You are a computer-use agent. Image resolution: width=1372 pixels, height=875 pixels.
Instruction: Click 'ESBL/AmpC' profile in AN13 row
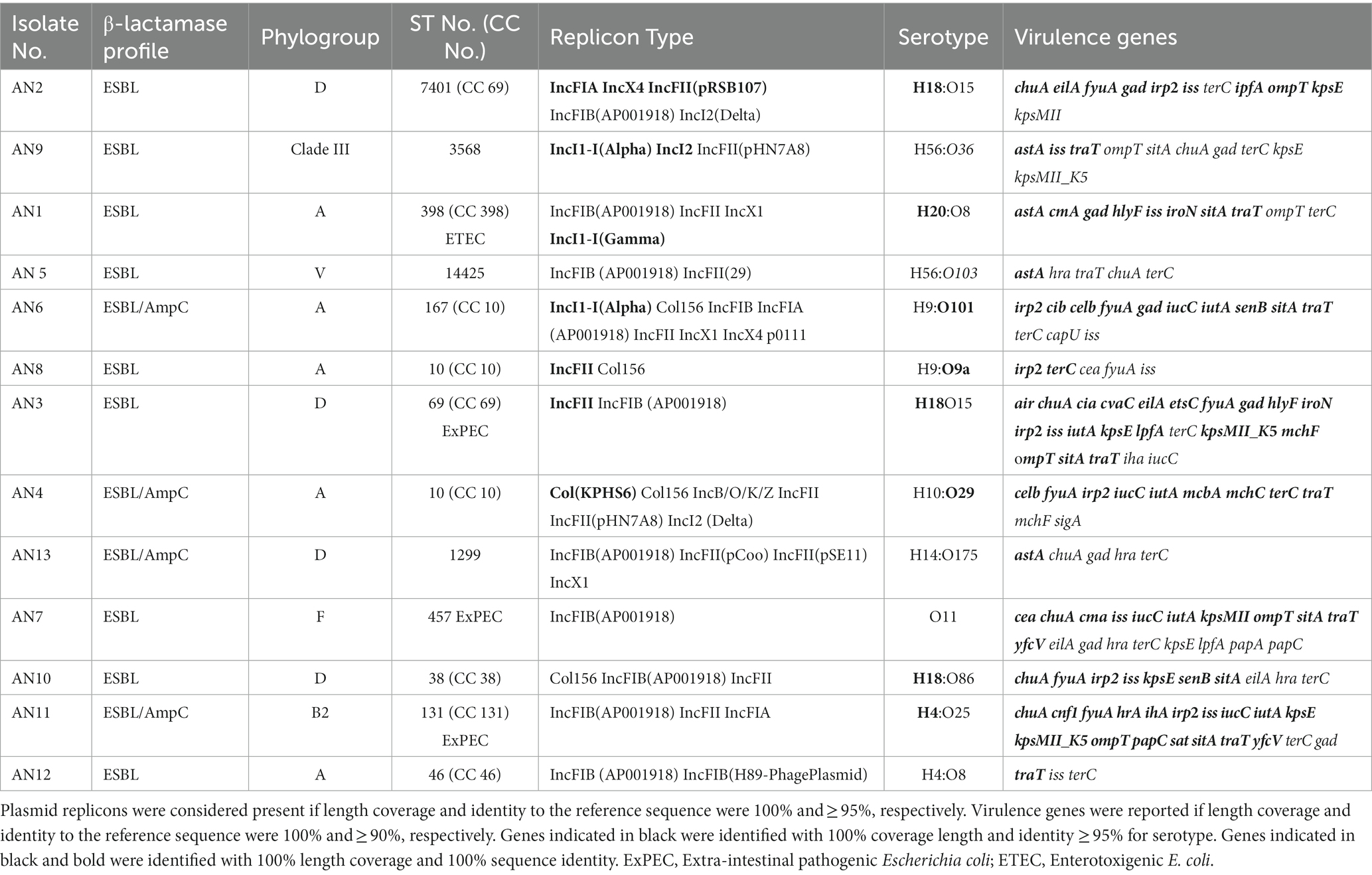coord(145,554)
